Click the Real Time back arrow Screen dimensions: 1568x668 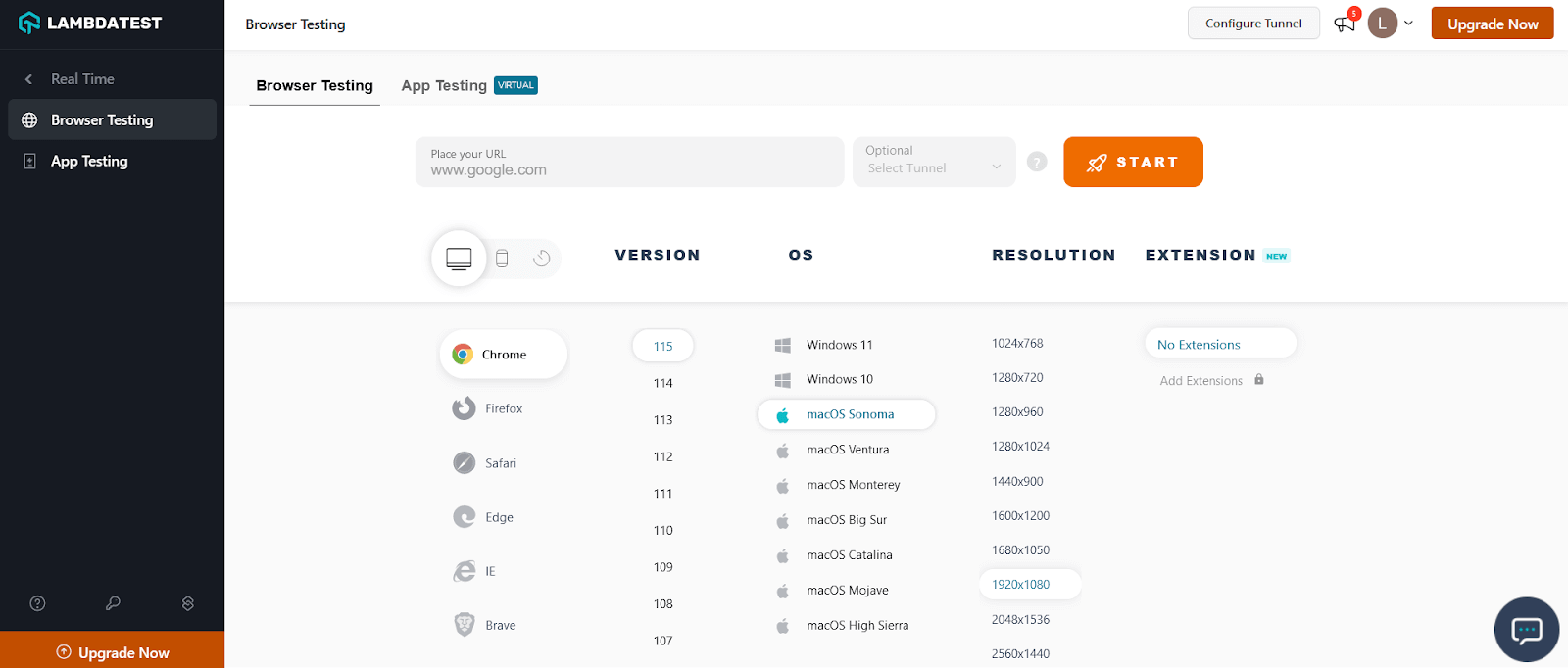tap(28, 79)
